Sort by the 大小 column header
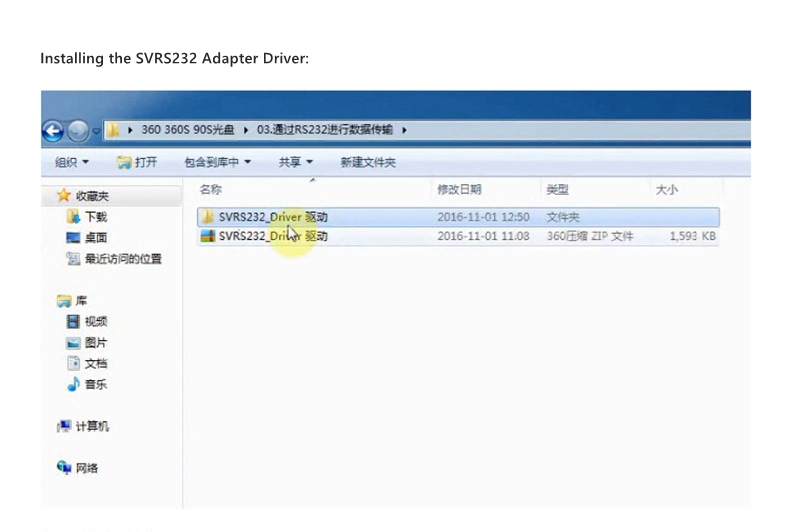 [x=666, y=189]
